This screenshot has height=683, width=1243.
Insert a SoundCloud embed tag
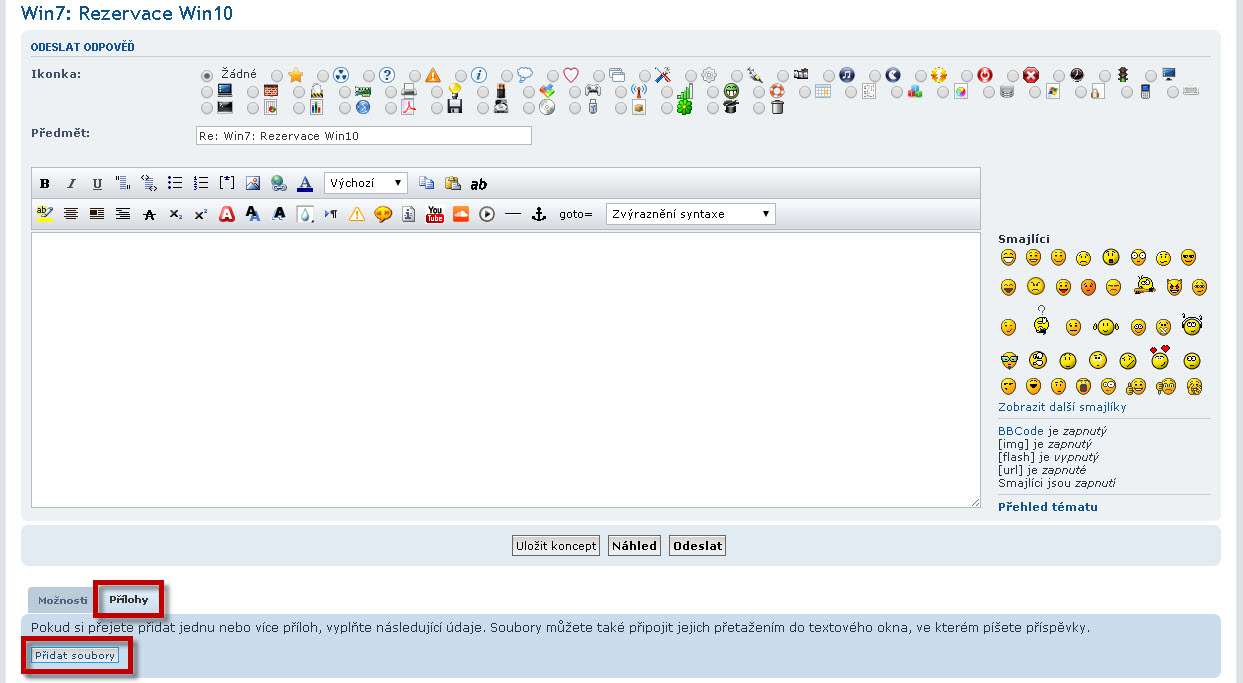point(461,214)
